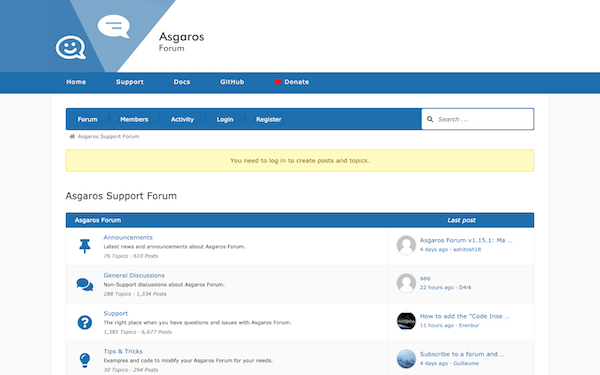Click '11 hours ago - Erenbur' text
This screenshot has width=600, height=375.
coord(449,325)
